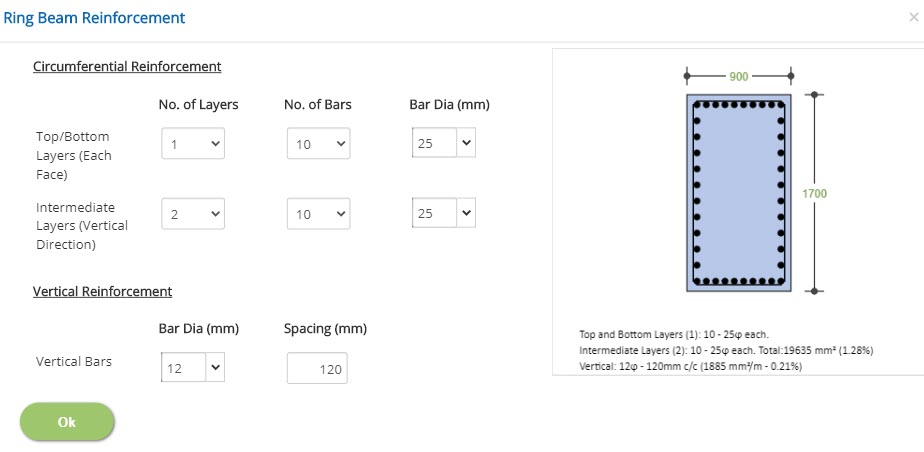This screenshot has height=452, width=924.
Task: Click the Ring Beam Reinforcement title
Action: (94, 18)
